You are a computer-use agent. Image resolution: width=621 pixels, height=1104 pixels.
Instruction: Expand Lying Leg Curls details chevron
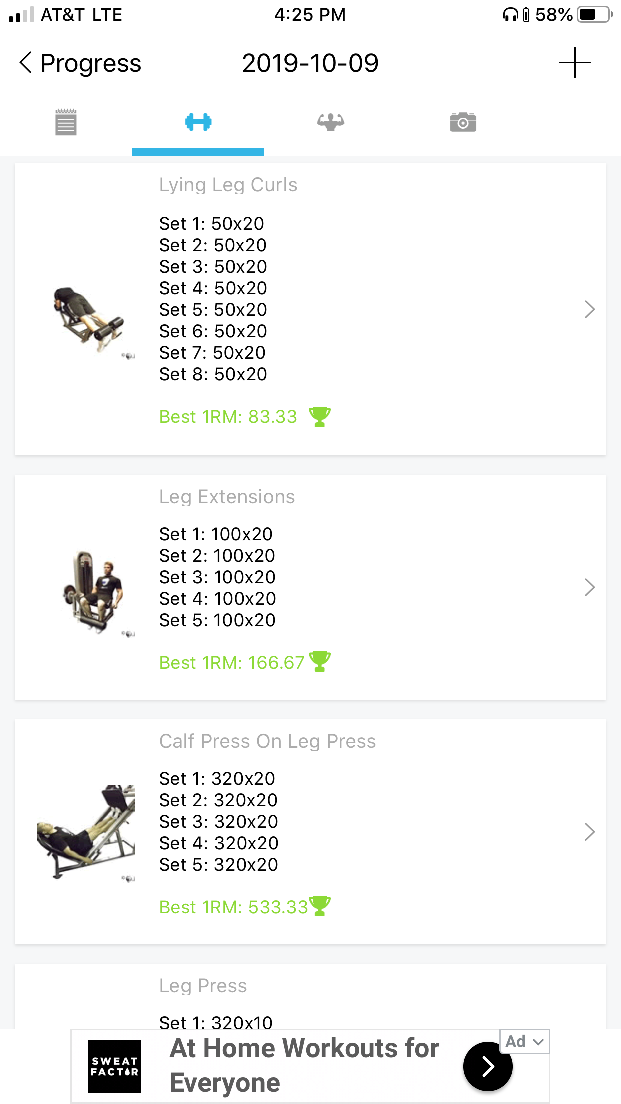click(589, 310)
